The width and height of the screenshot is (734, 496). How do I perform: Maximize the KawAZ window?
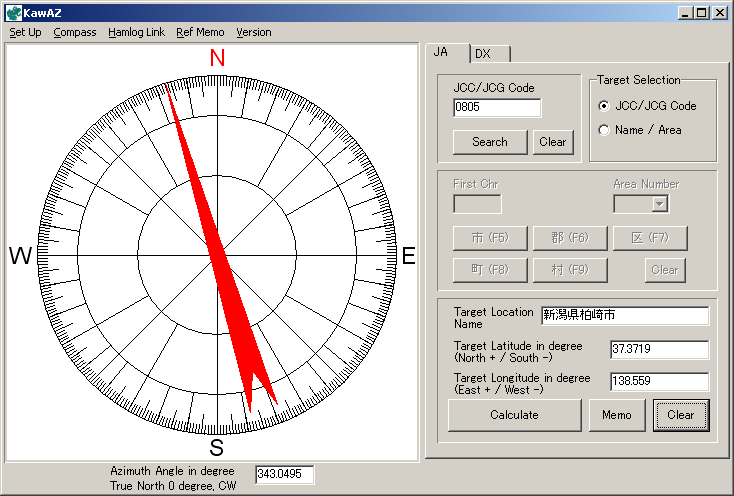[702, 13]
